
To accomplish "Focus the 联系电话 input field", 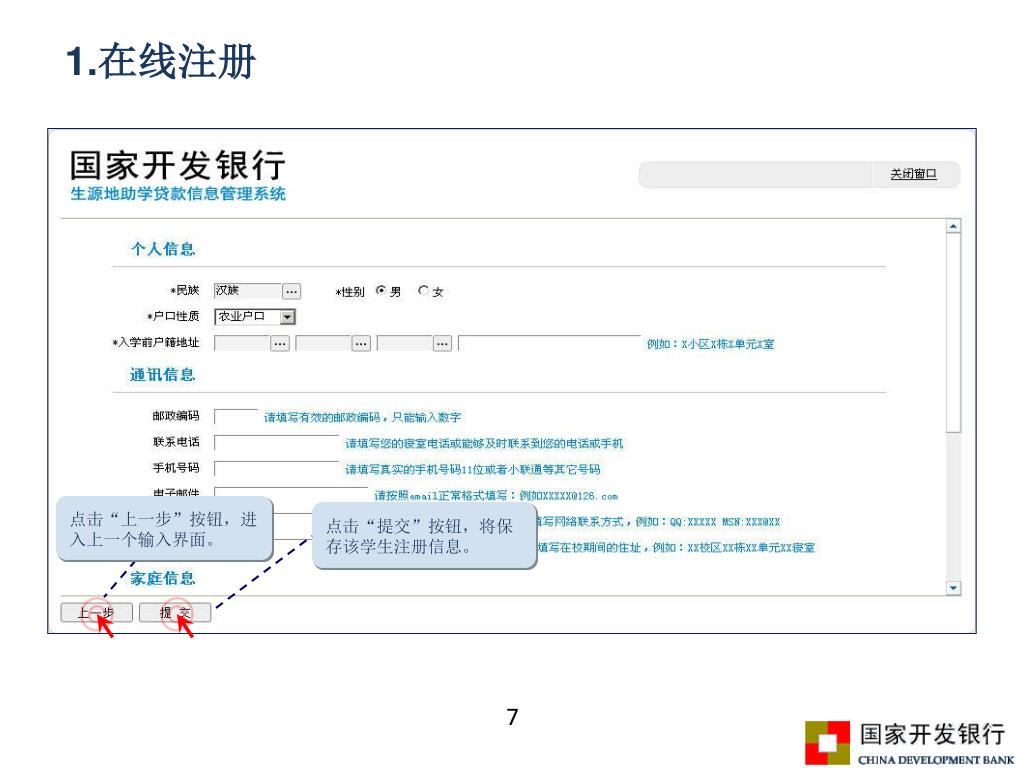I will [276, 443].
